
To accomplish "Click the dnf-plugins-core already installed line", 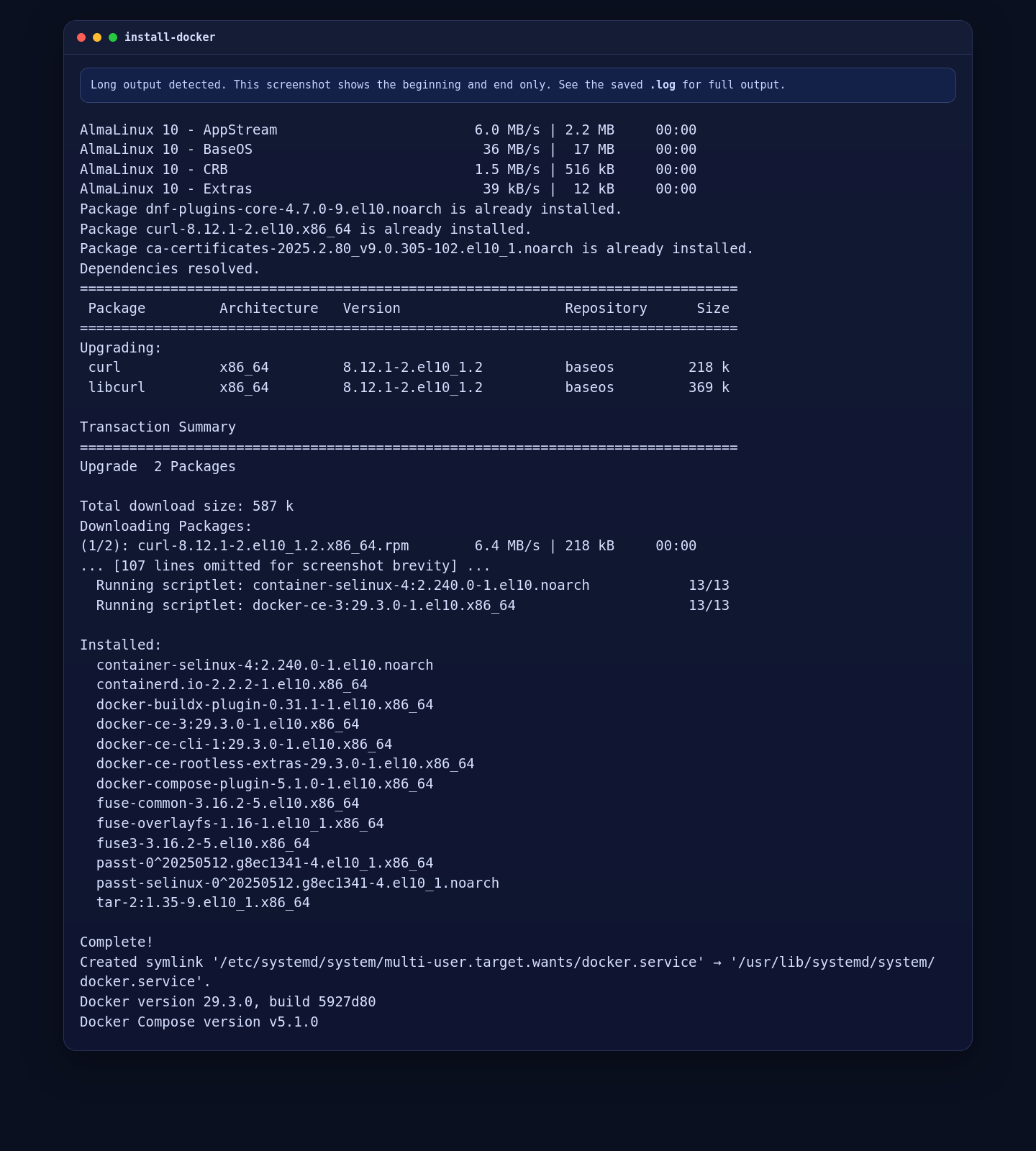I will pyautogui.click(x=351, y=209).
